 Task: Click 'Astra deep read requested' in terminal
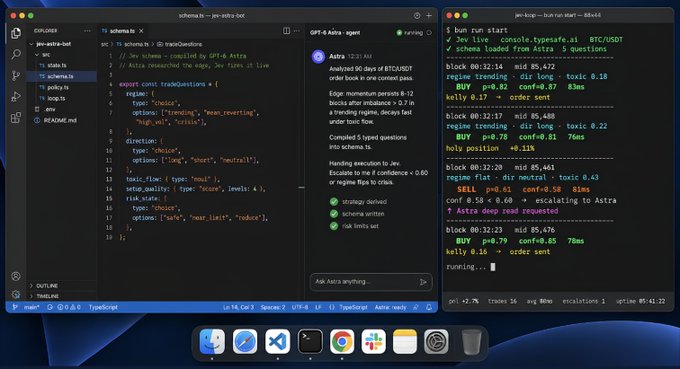click(507, 211)
